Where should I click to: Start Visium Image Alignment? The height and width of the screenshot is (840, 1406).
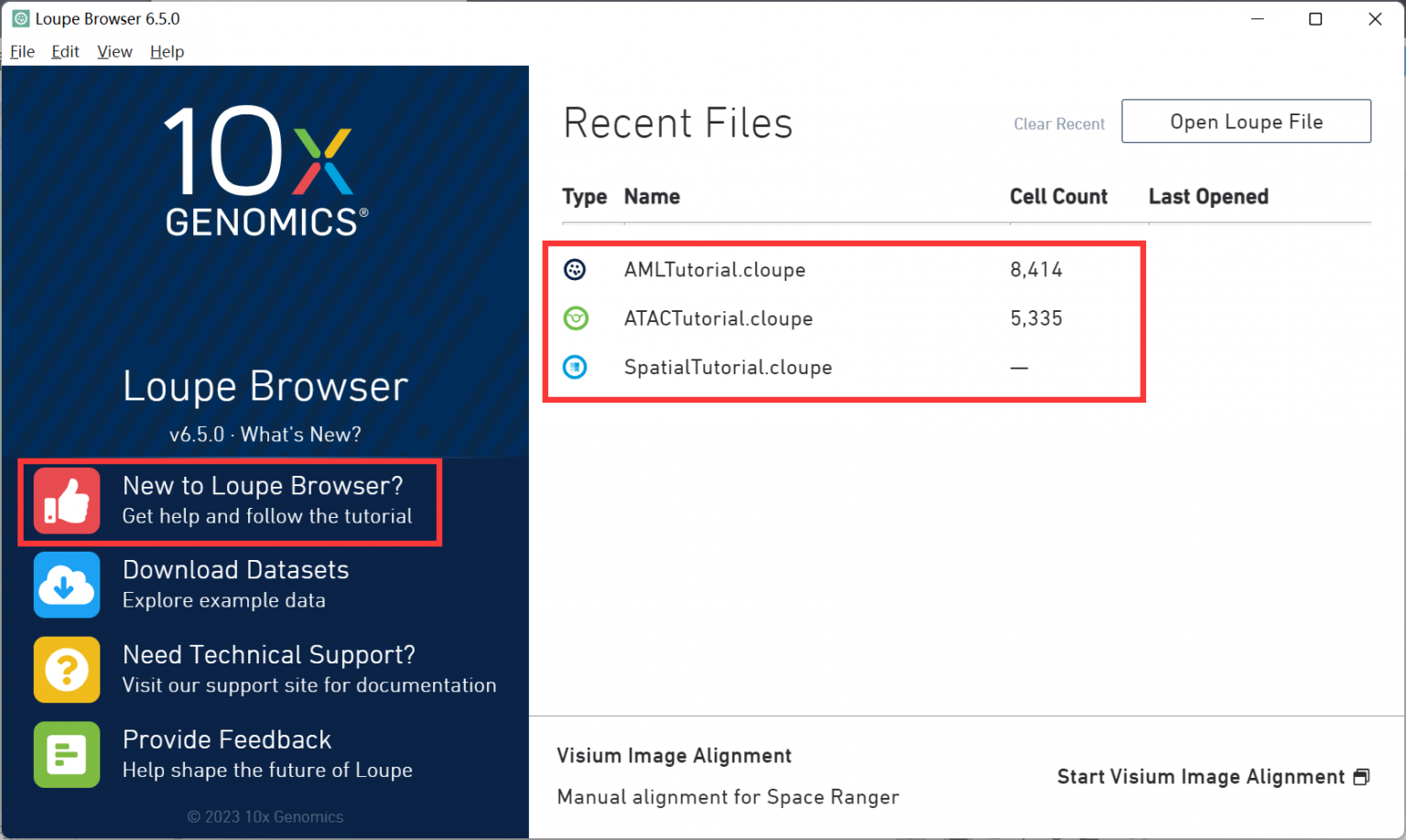tap(1200, 776)
